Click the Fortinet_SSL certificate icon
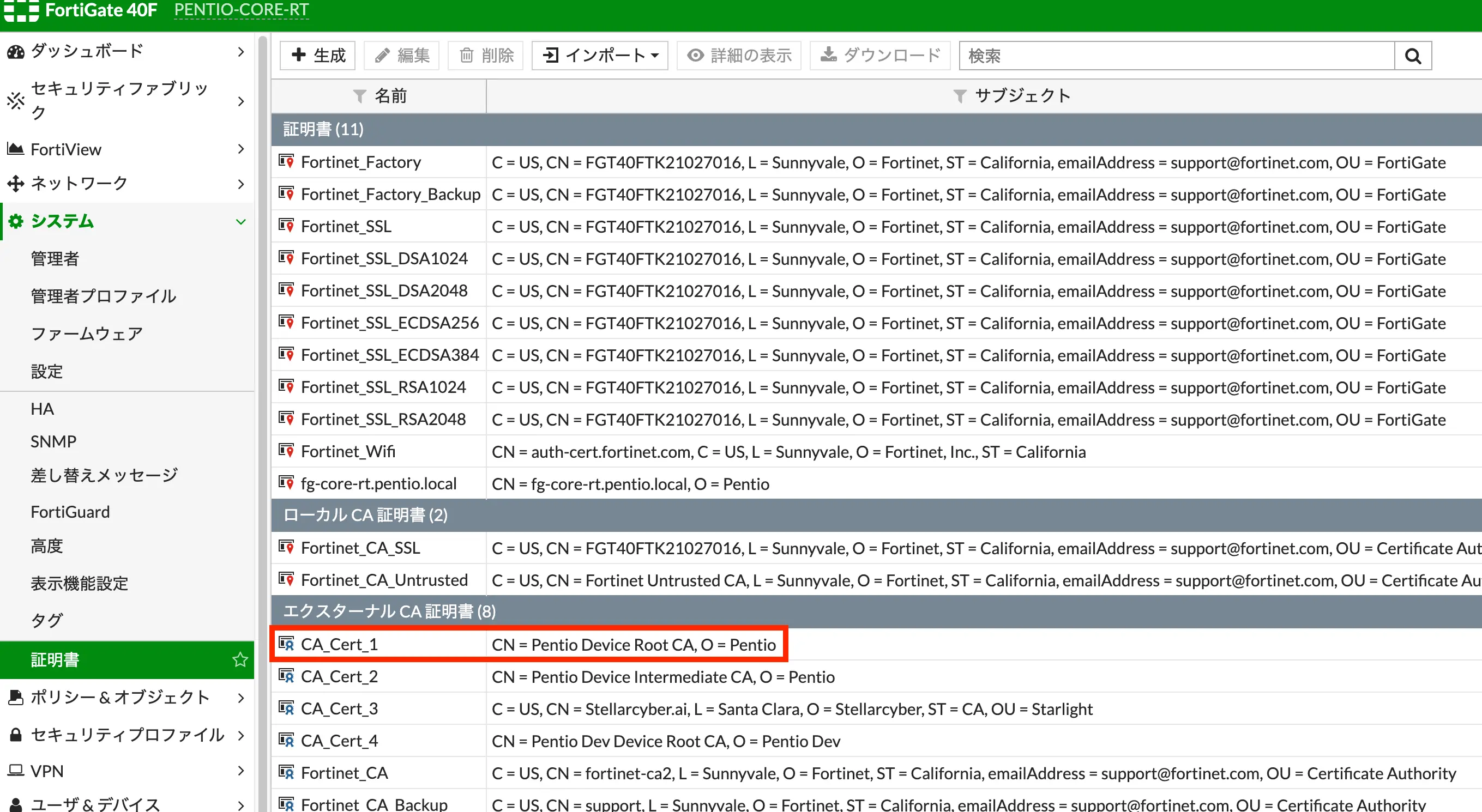Viewport: 1482px width, 812px height. [x=286, y=226]
